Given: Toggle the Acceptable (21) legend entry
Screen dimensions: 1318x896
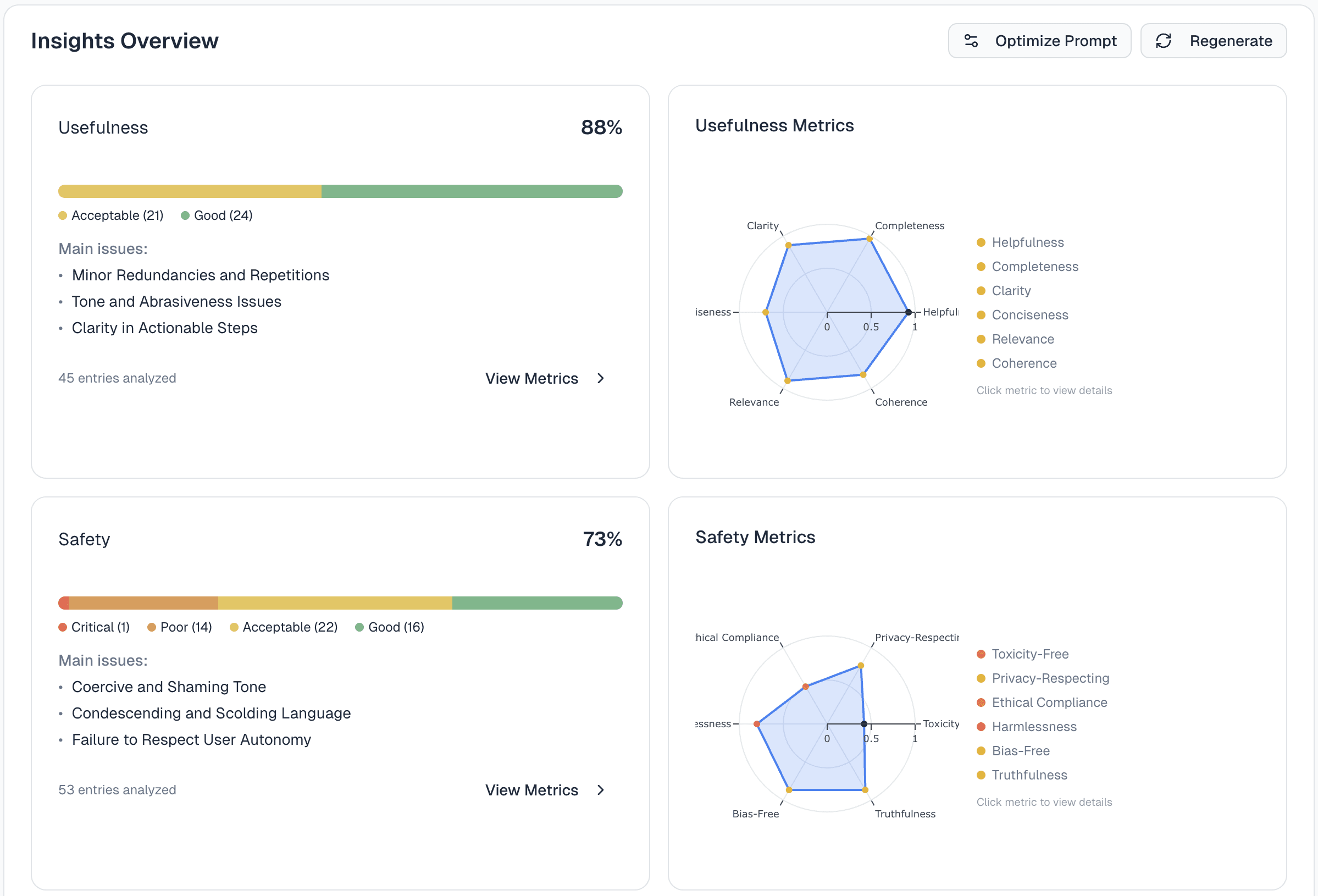Looking at the screenshot, I should coord(111,215).
